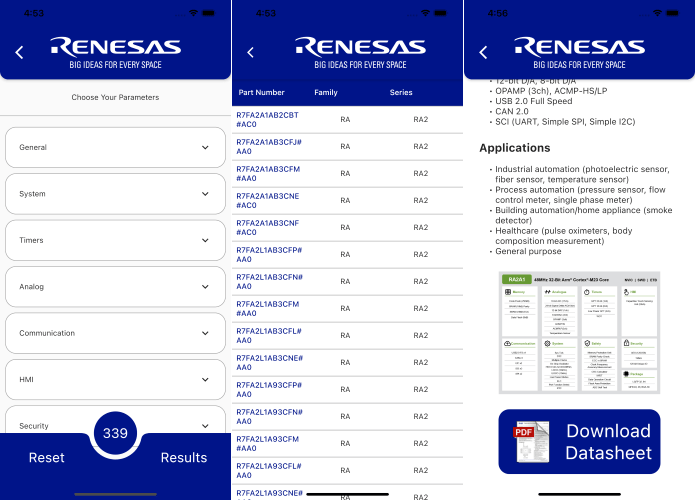Open part R7FA2L1A93CFL#AA0
The image size is (695, 500).
269,471
